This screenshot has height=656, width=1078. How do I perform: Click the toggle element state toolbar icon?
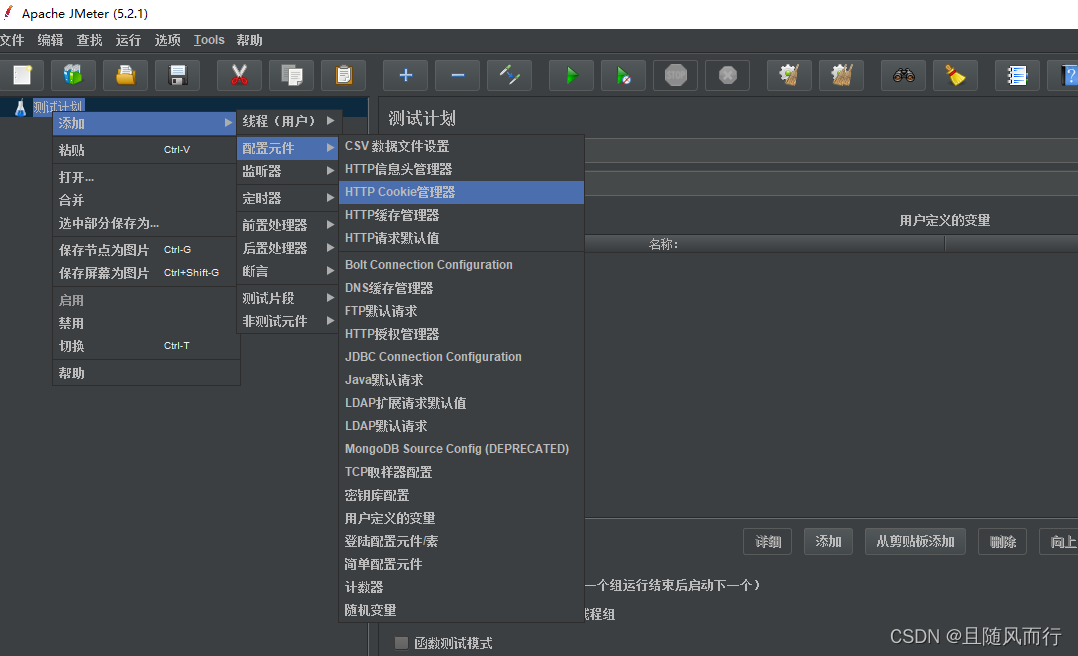(510, 75)
